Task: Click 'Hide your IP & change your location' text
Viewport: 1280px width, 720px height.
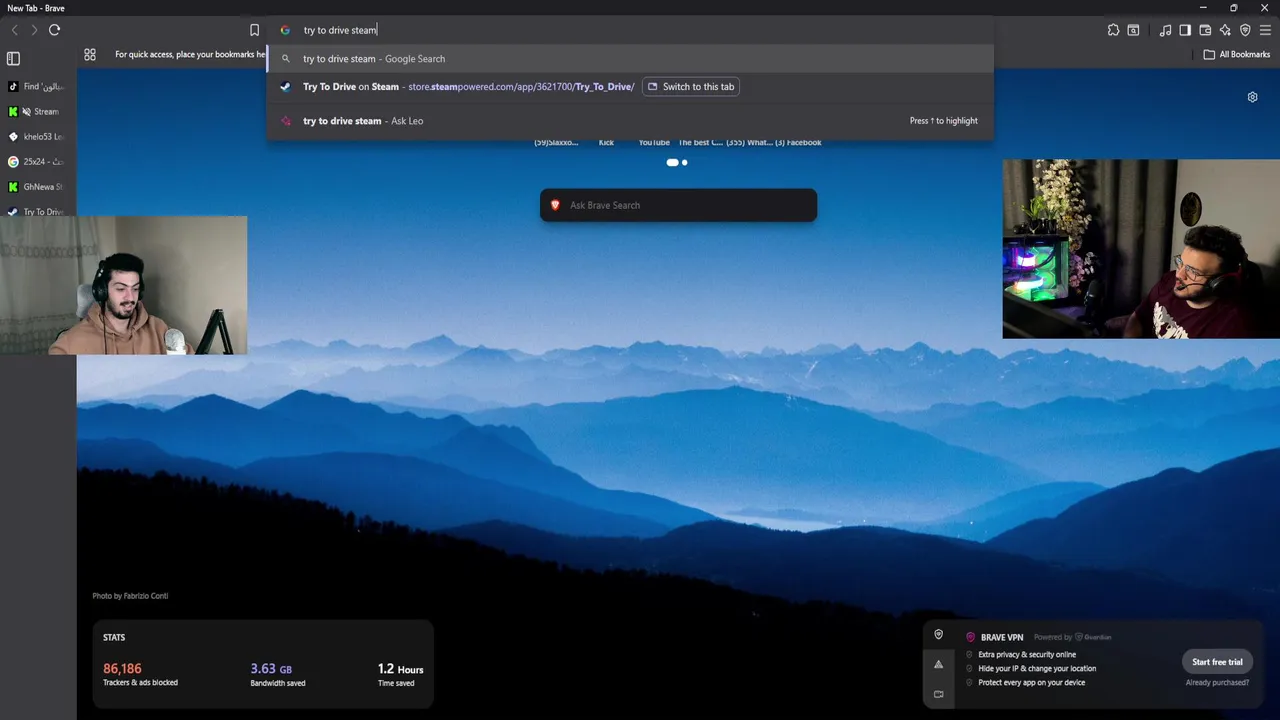Action: tap(1037, 669)
